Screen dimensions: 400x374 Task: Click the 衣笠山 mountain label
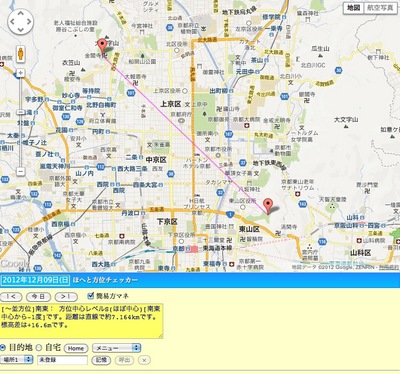(71, 63)
